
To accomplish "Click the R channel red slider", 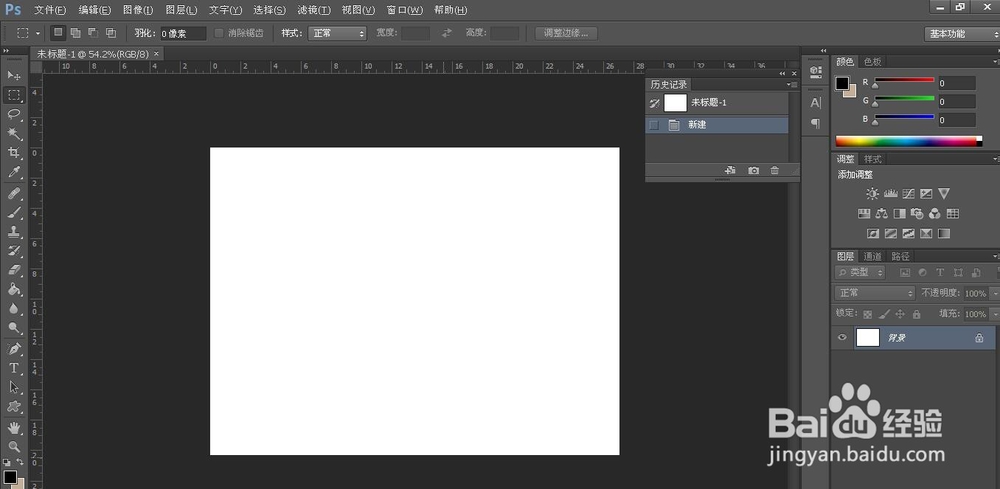I will (x=904, y=82).
